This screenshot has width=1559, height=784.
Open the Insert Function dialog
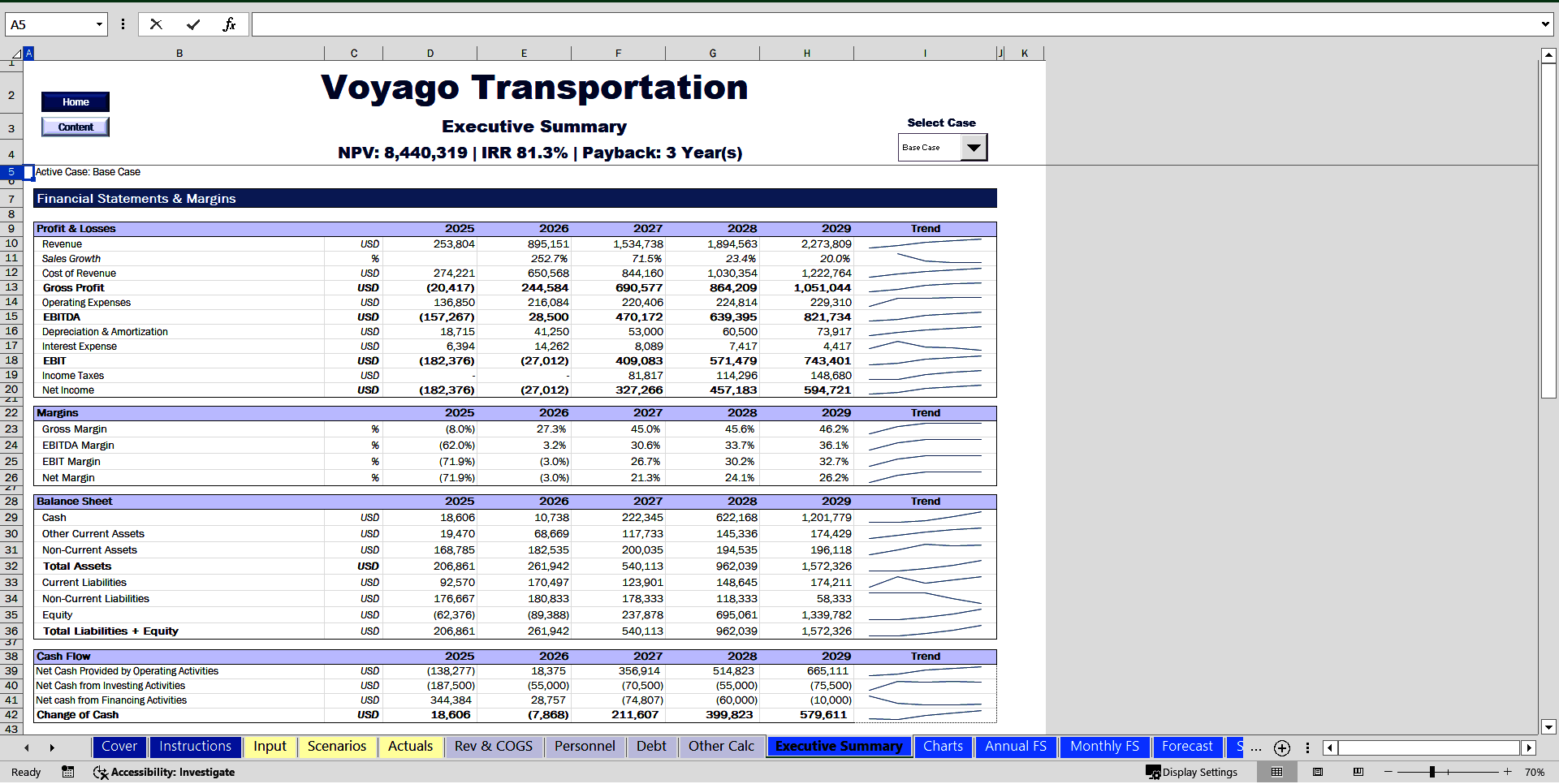point(230,24)
